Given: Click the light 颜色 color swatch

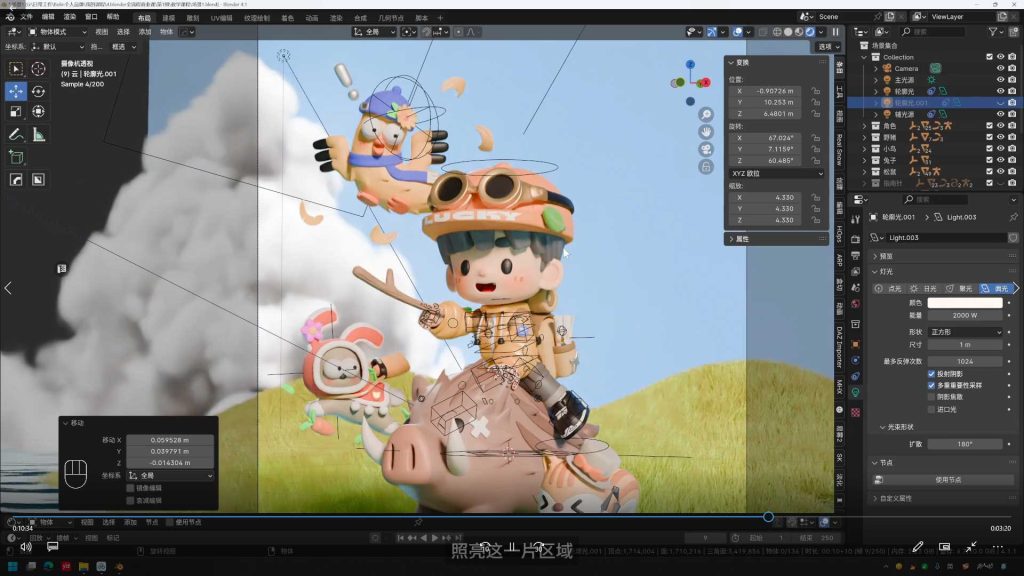Looking at the screenshot, I should (x=967, y=303).
